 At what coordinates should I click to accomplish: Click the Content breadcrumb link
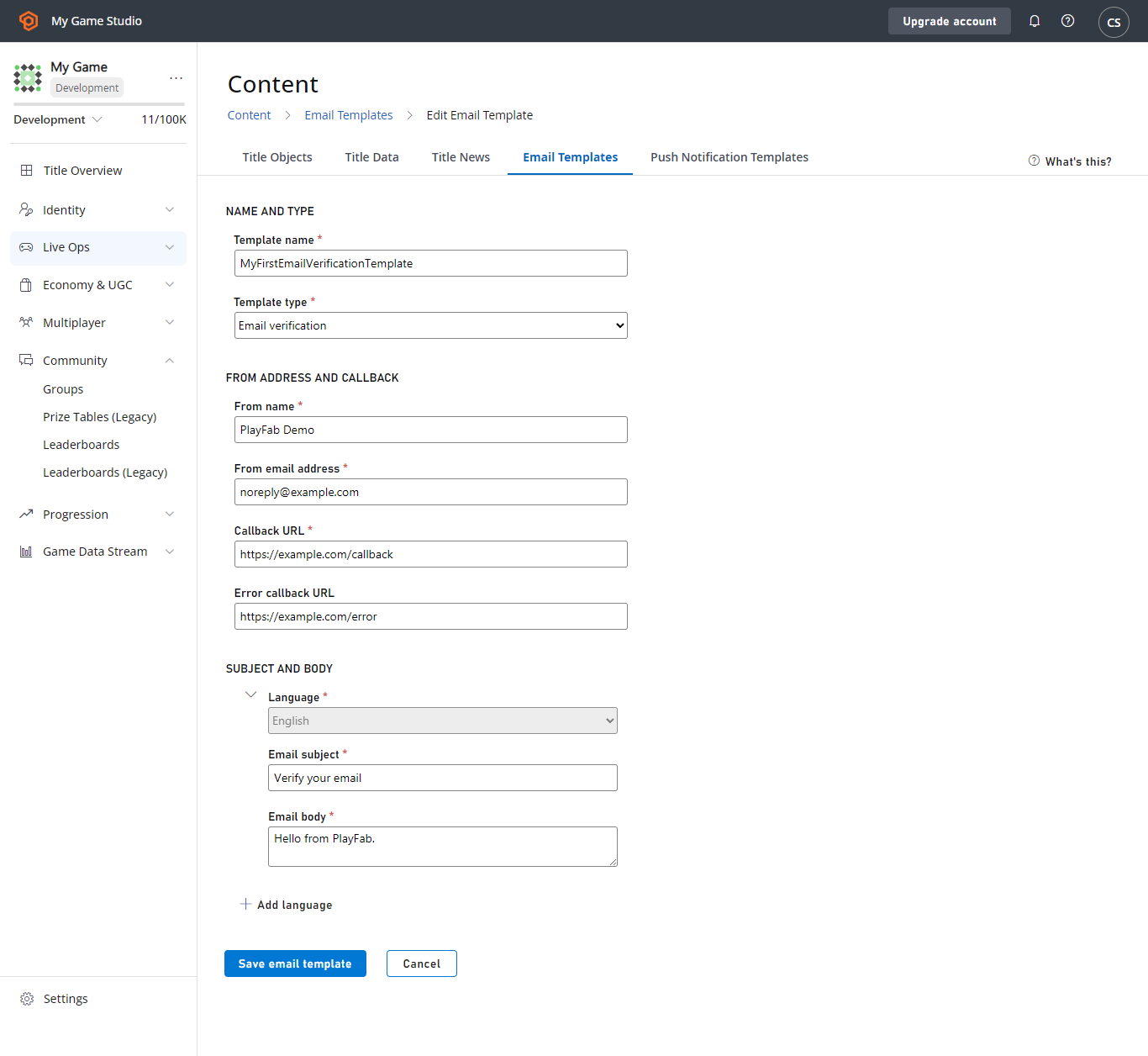249,115
